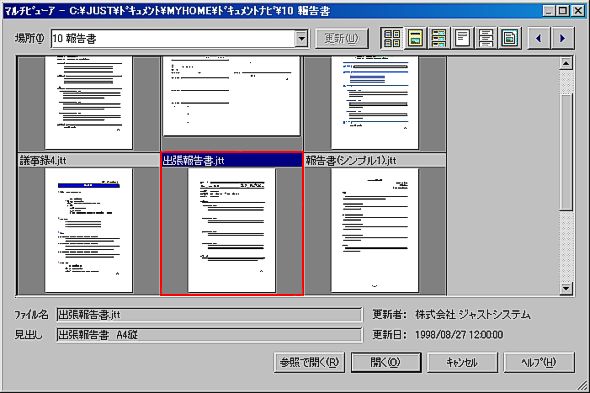Click the teal document image view icon

[509, 38]
